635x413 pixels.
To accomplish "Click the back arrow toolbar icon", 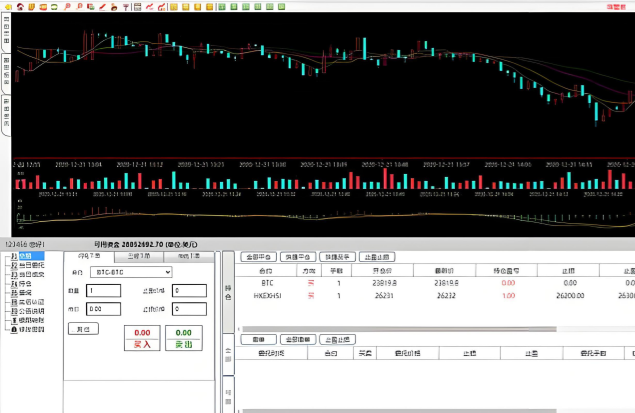I will tap(7, 7).
